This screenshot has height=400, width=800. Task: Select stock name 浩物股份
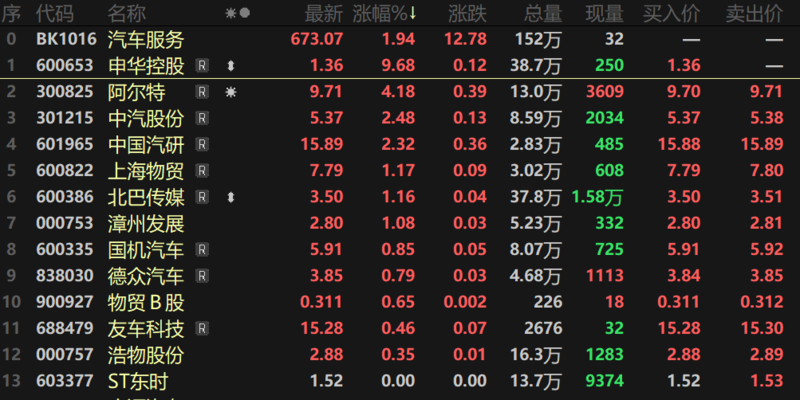146,355
